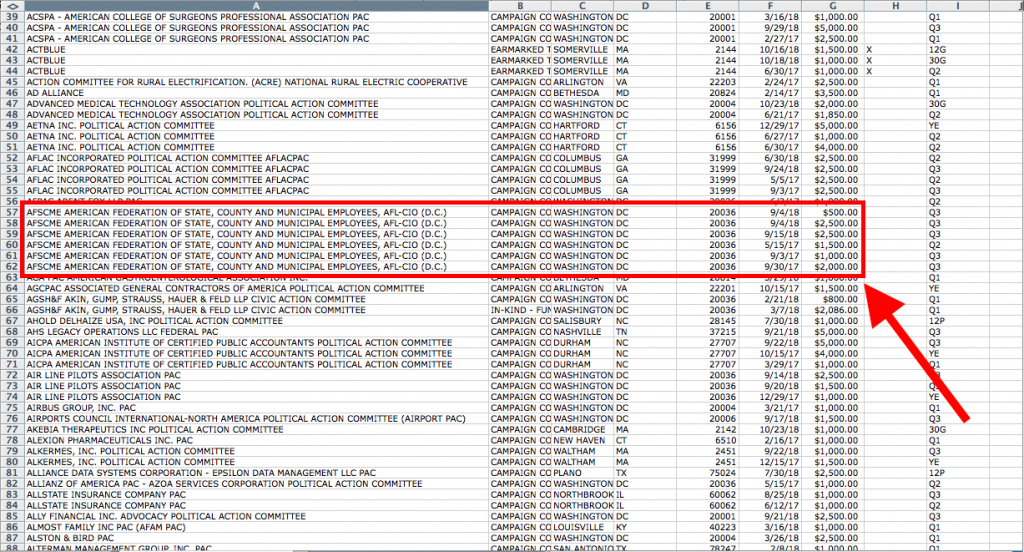Click zip code 22203
This screenshot has height=552, width=1024.
tap(708, 82)
